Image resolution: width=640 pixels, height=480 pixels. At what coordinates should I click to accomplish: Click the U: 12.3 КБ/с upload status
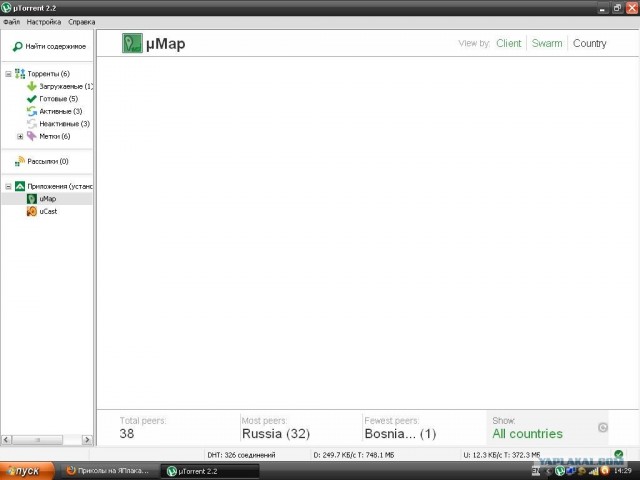coord(502,455)
